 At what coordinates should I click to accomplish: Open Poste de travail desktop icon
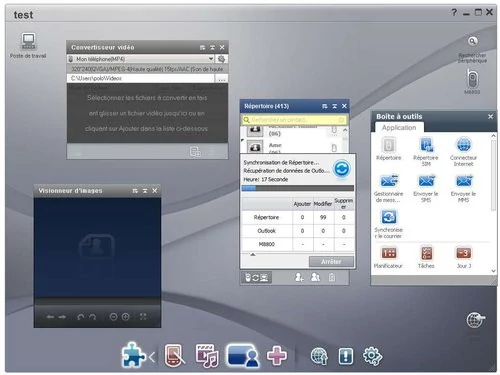coord(28,45)
